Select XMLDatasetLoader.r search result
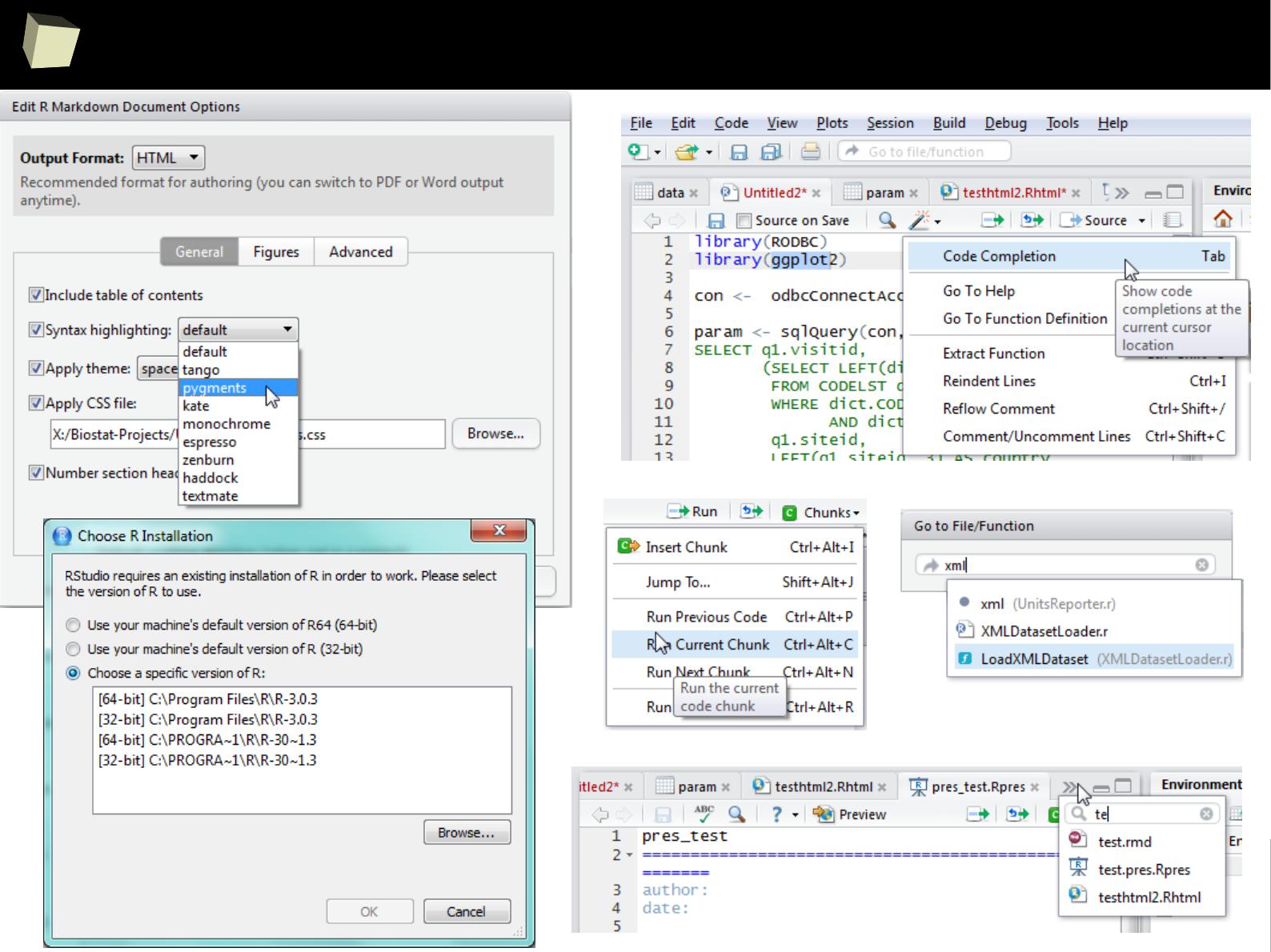This screenshot has width=1271, height=952. [x=1094, y=631]
